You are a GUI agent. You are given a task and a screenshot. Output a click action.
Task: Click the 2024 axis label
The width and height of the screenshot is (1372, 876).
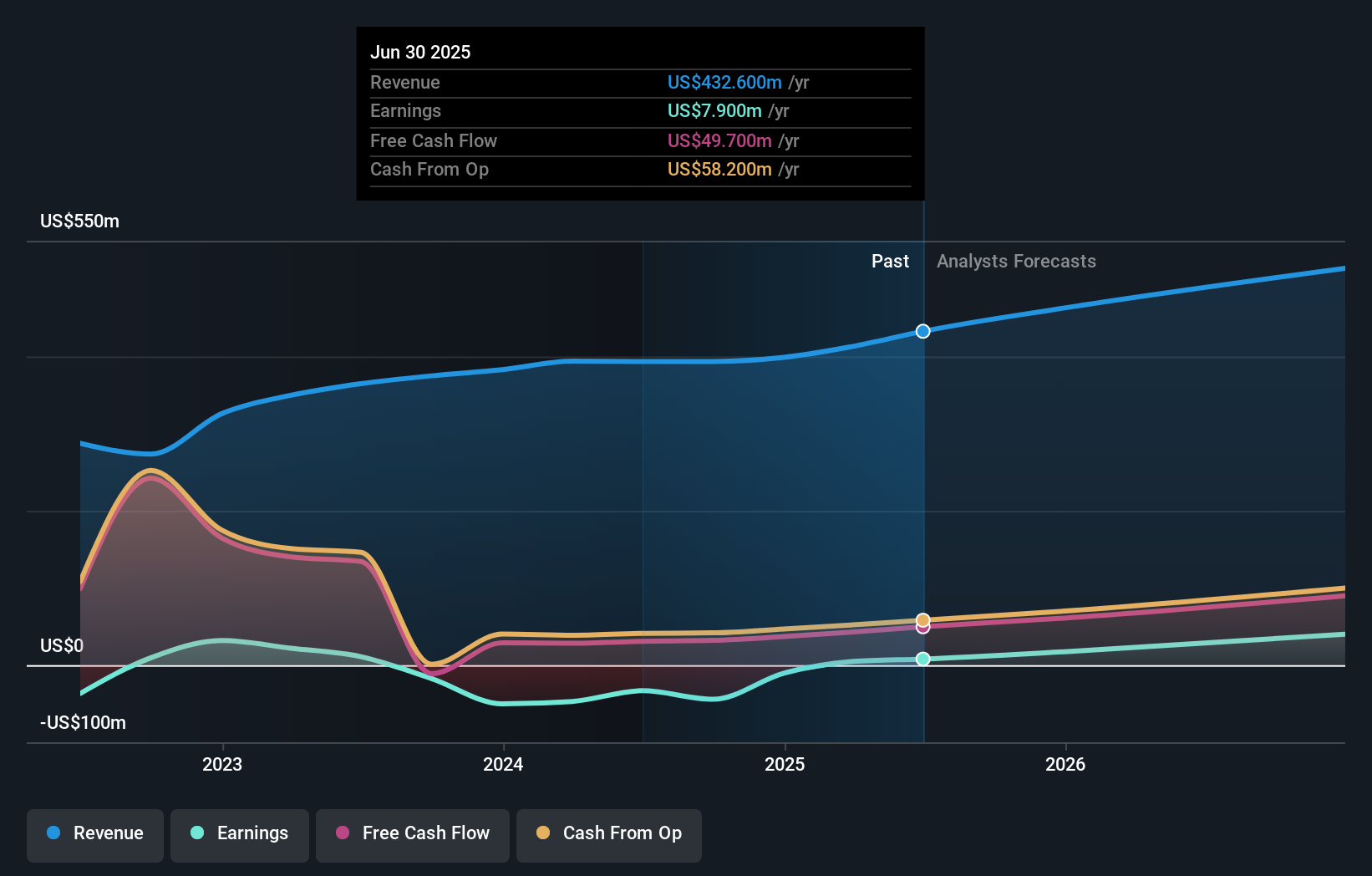(x=502, y=763)
